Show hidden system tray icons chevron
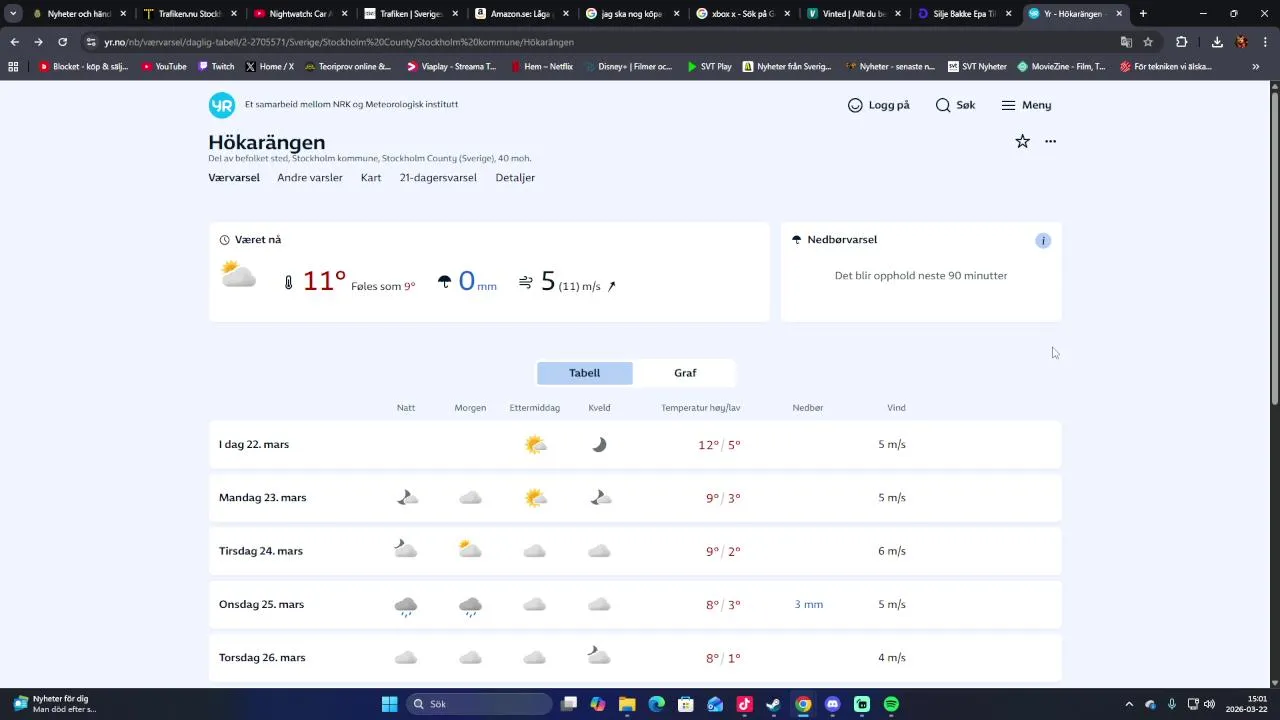Image resolution: width=1280 pixels, height=720 pixels. click(x=1129, y=704)
